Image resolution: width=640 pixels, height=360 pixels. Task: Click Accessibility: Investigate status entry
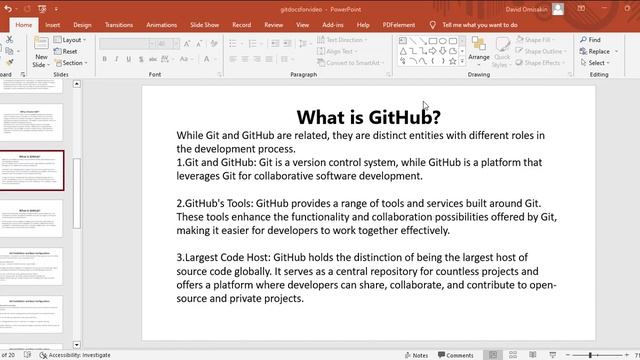click(x=75, y=355)
